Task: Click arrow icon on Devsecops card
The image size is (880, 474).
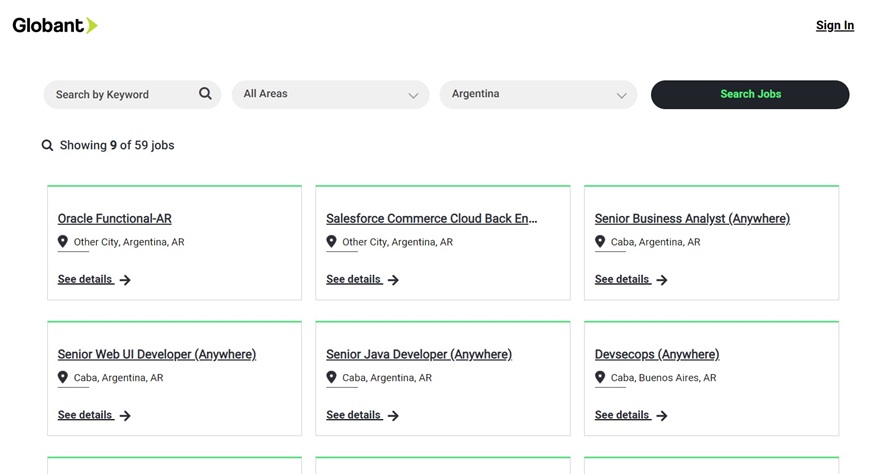Action: [x=662, y=416]
